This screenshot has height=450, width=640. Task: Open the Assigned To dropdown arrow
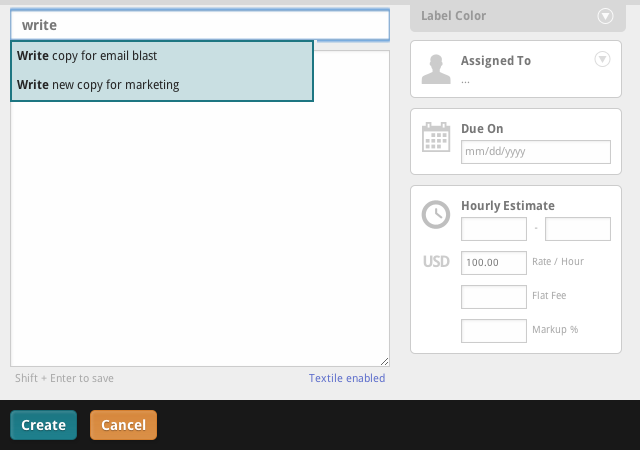pos(602,60)
